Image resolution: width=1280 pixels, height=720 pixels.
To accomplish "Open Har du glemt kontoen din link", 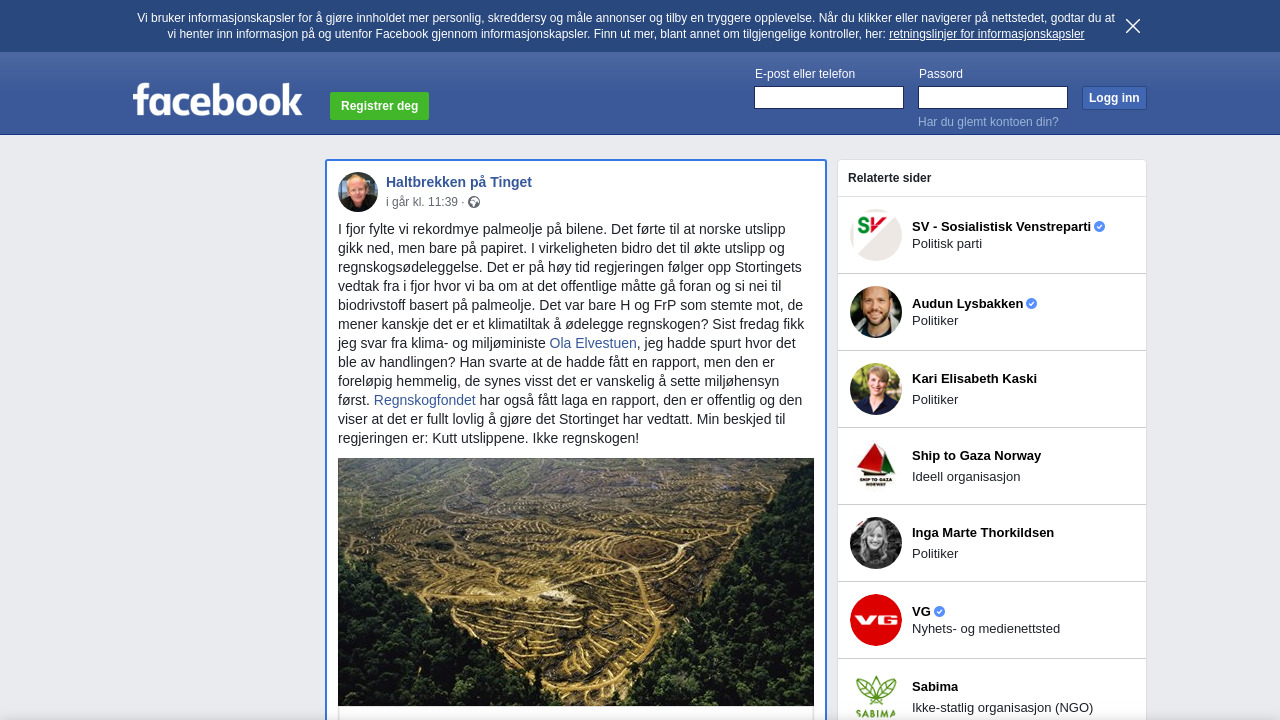I will 988,122.
